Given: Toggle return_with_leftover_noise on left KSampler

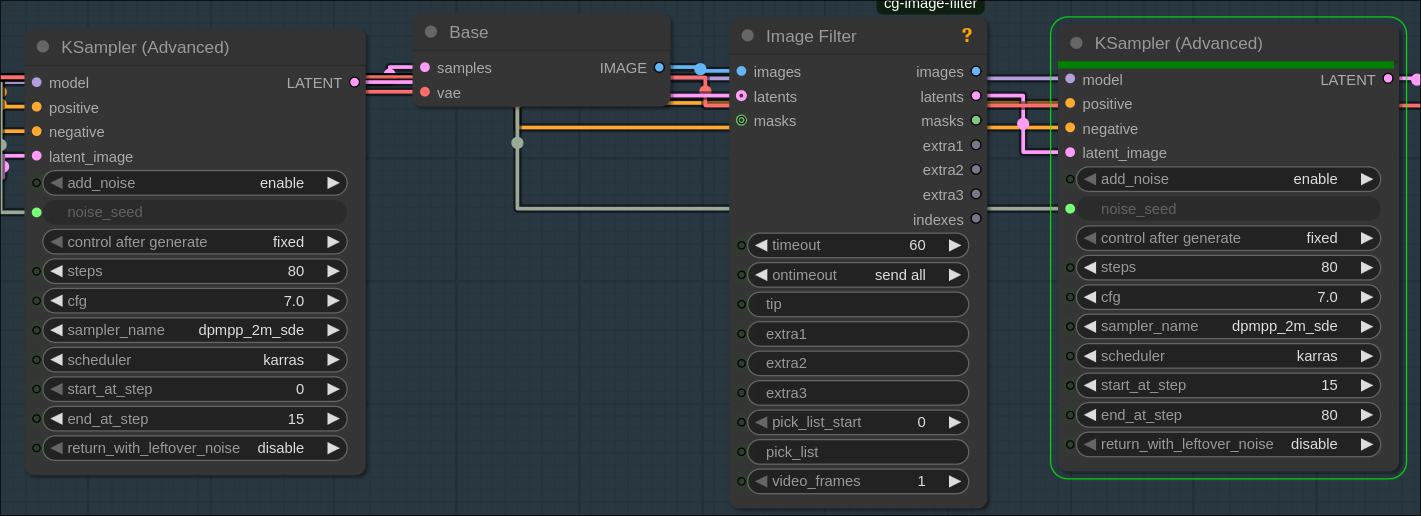Looking at the screenshot, I should tap(195, 448).
